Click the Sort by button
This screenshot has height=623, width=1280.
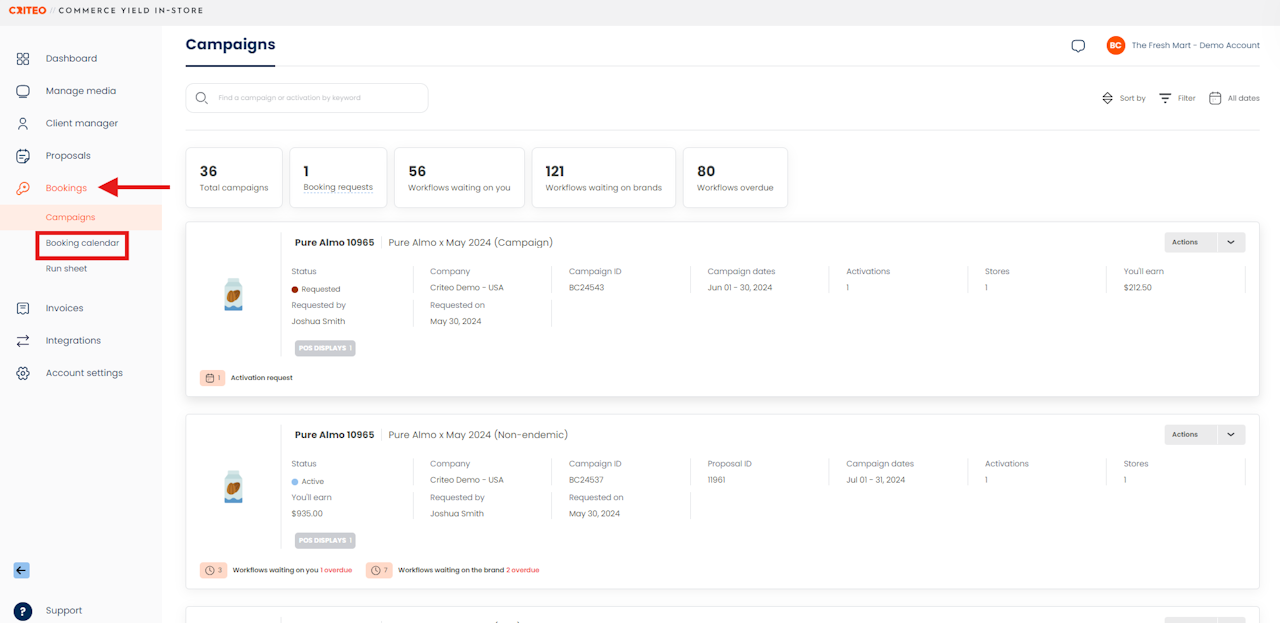click(1123, 98)
